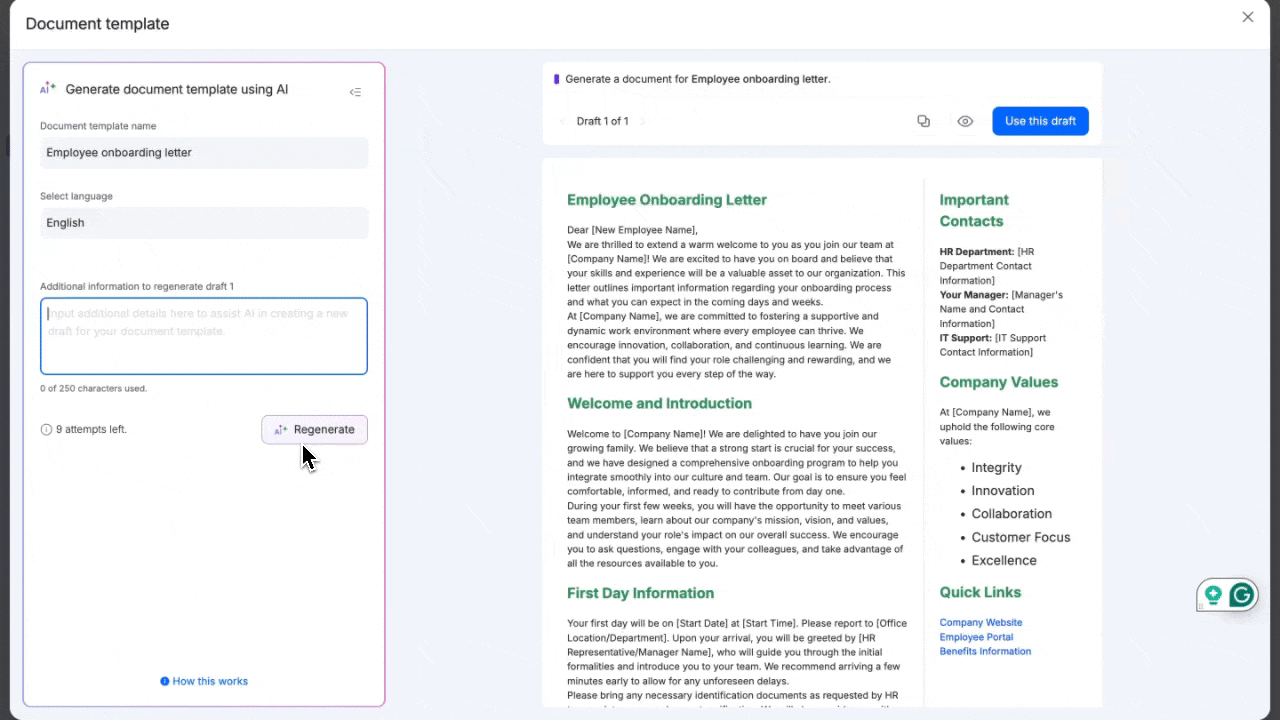Open the Benefits Information quick link
Screen dimensions: 1280x720
985,652
